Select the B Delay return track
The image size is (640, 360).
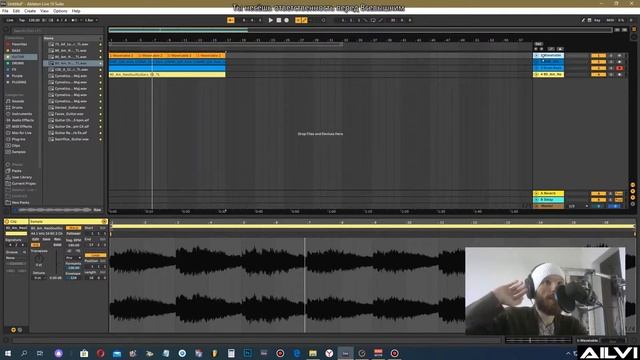click(548, 200)
